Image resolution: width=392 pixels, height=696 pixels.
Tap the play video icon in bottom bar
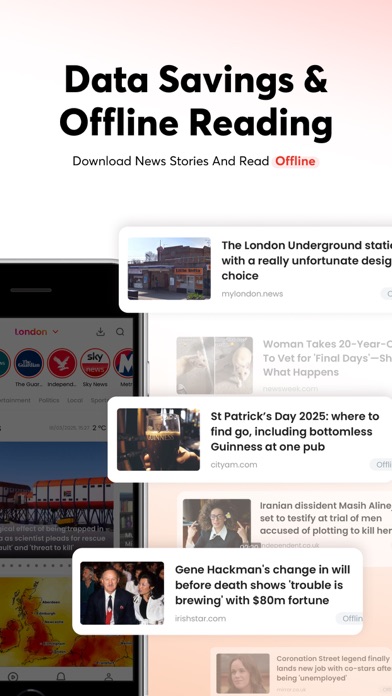(x=13, y=676)
